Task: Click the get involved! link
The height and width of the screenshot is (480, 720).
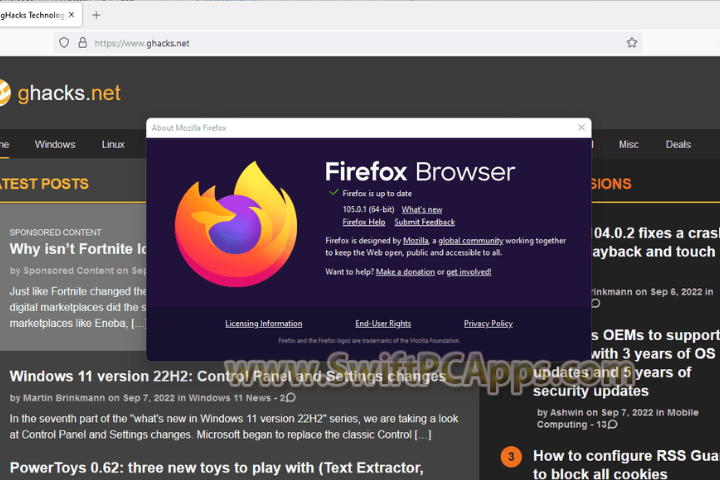Action: 469,272
